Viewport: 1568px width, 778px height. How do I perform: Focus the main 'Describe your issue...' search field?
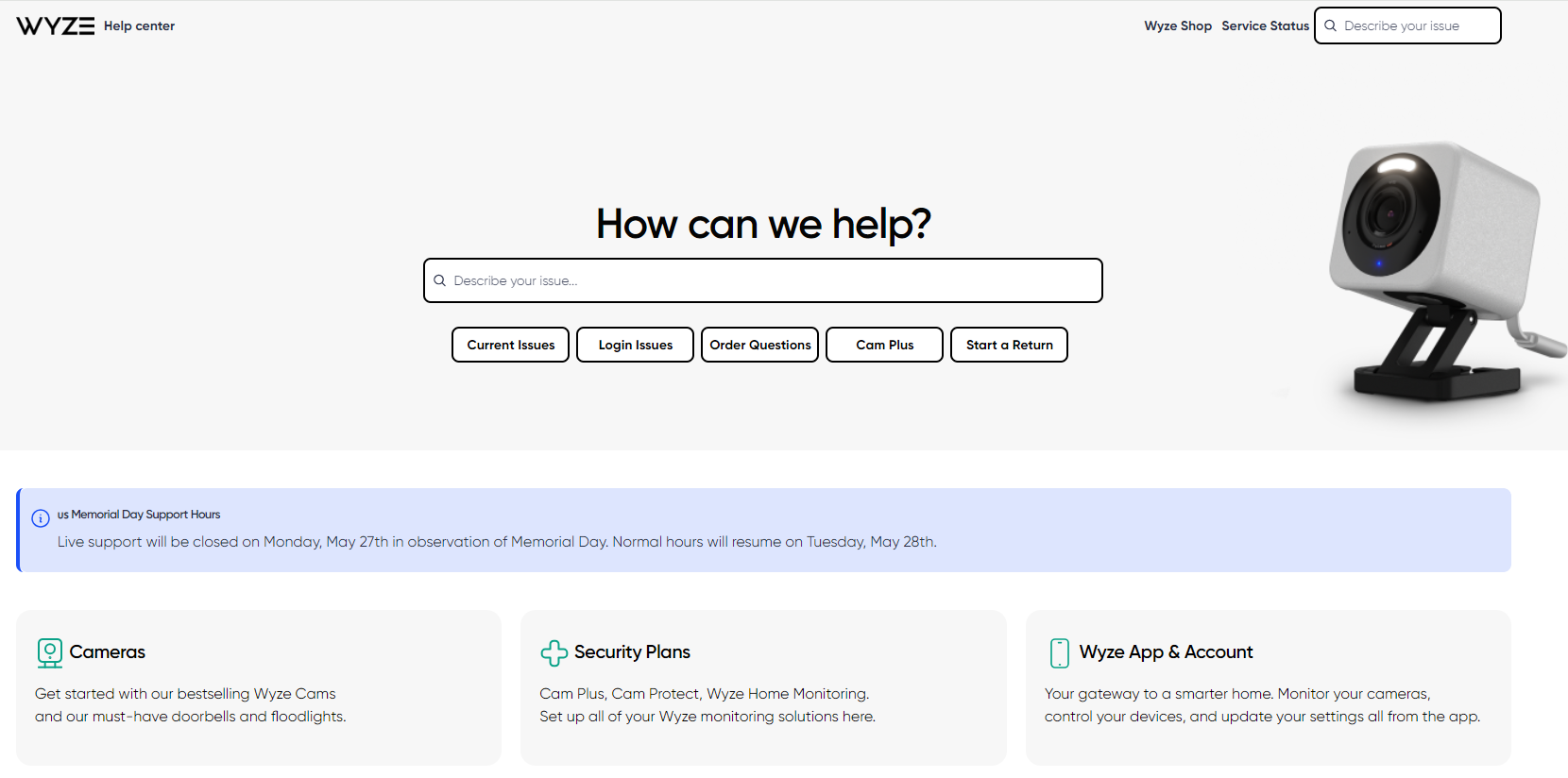770,281
